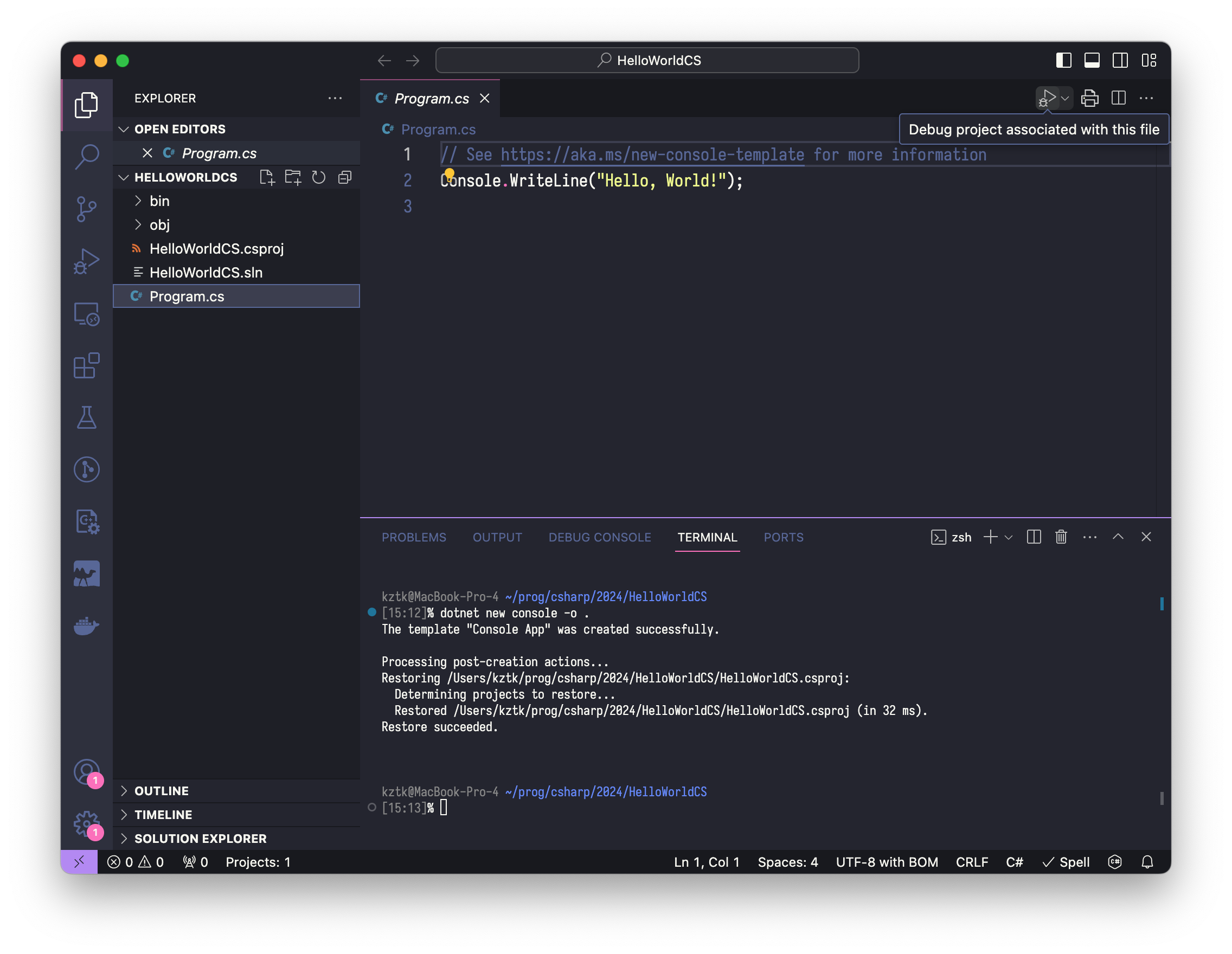Open editor More Actions ellipsis
This screenshot has width=1232, height=954.
pos(1146,98)
